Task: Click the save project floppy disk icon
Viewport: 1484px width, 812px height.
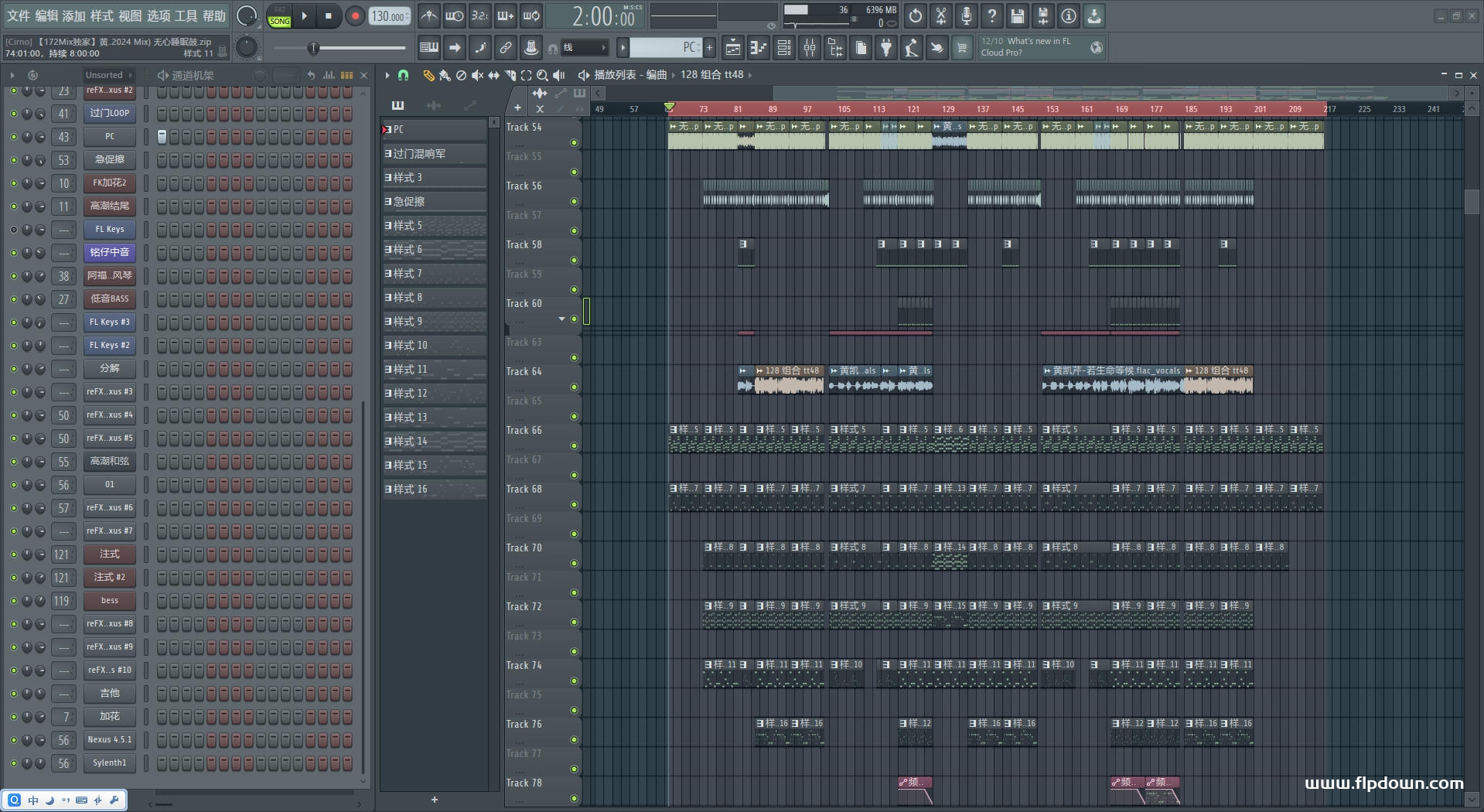Action: (x=1018, y=16)
